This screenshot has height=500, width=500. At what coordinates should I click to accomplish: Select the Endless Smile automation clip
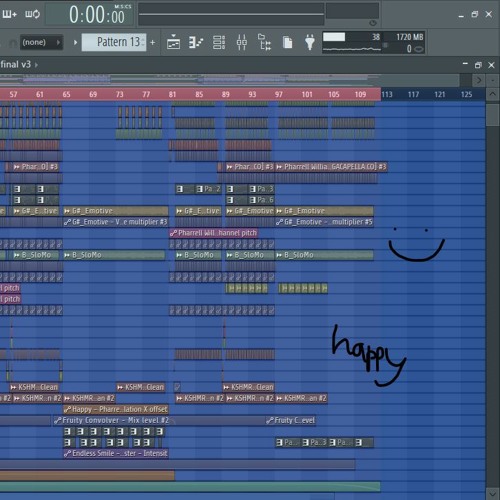115,453
